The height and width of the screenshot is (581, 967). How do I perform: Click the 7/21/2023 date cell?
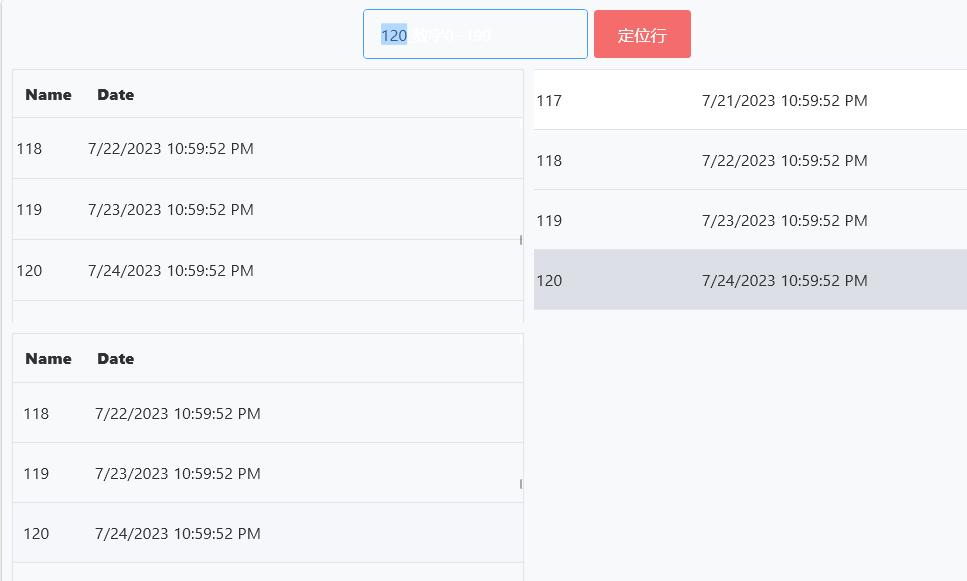pos(784,101)
